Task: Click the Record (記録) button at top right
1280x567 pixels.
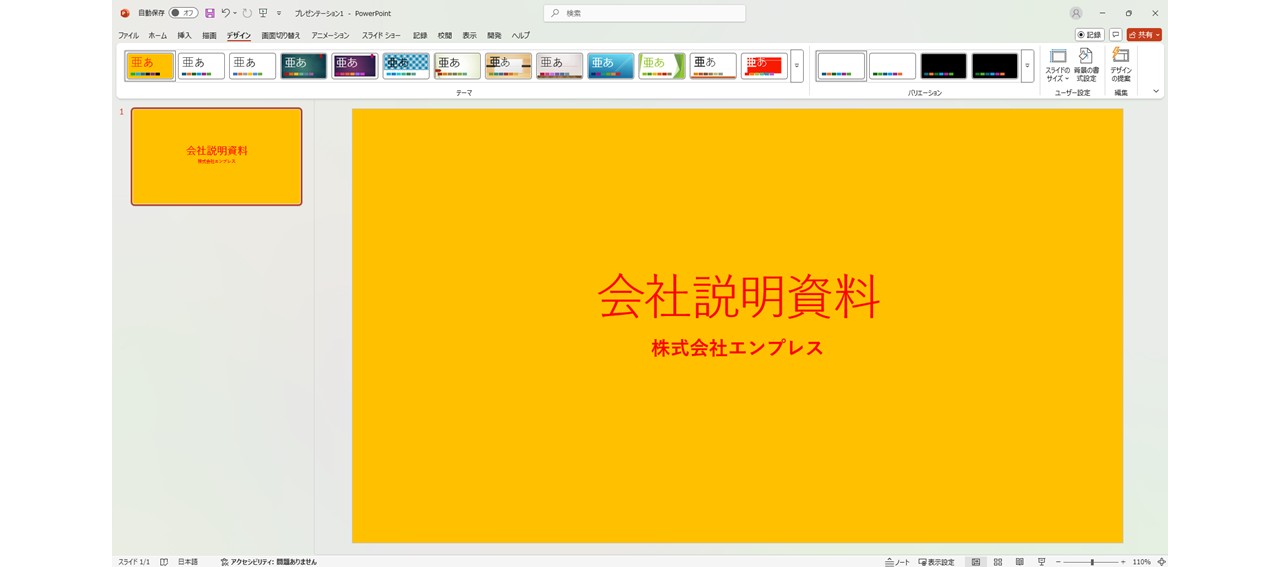Action: coord(1089,35)
